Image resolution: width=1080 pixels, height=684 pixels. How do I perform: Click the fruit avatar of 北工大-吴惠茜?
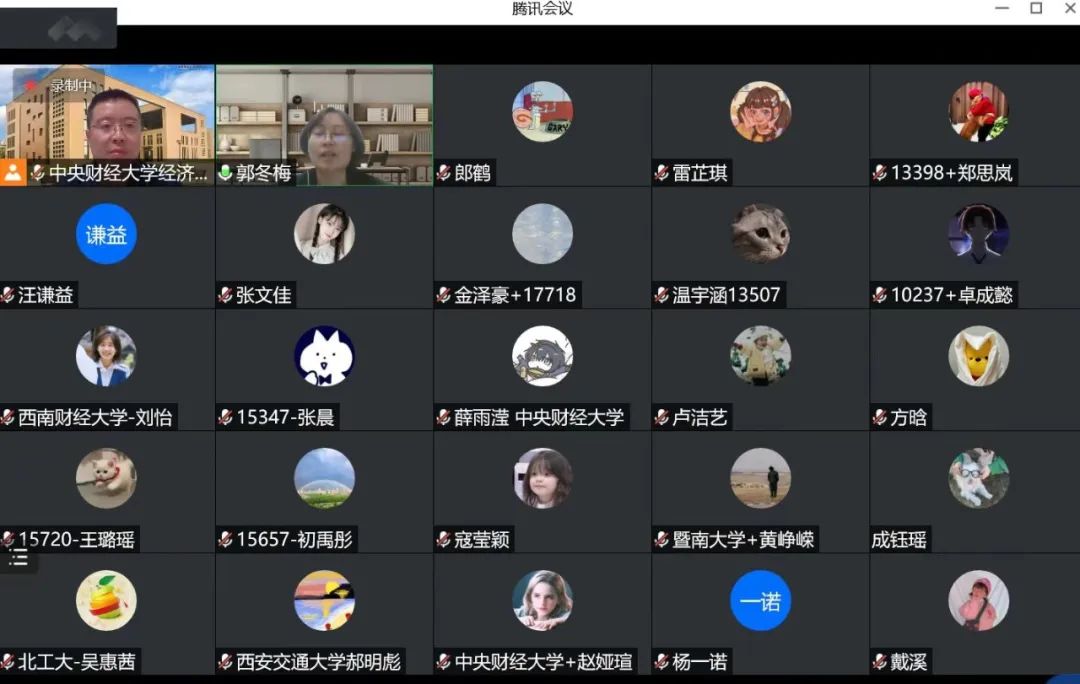click(106, 601)
